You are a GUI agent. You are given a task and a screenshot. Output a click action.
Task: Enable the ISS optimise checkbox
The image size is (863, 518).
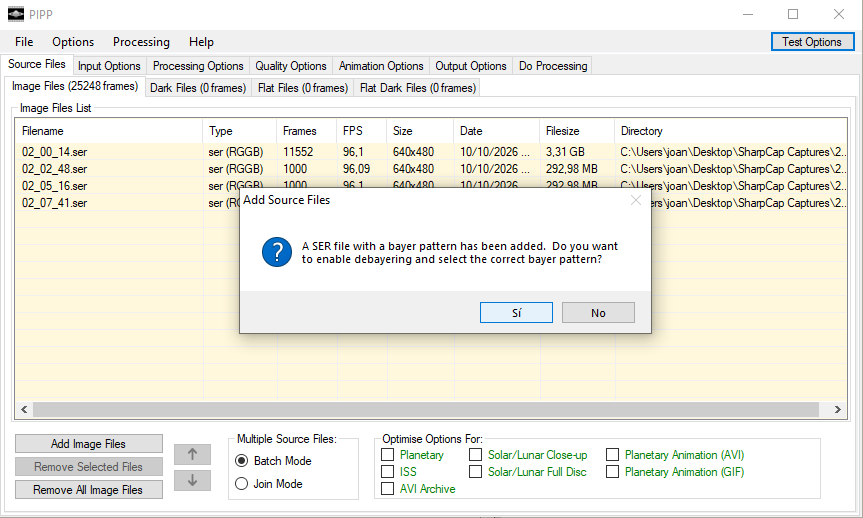tap(387, 472)
